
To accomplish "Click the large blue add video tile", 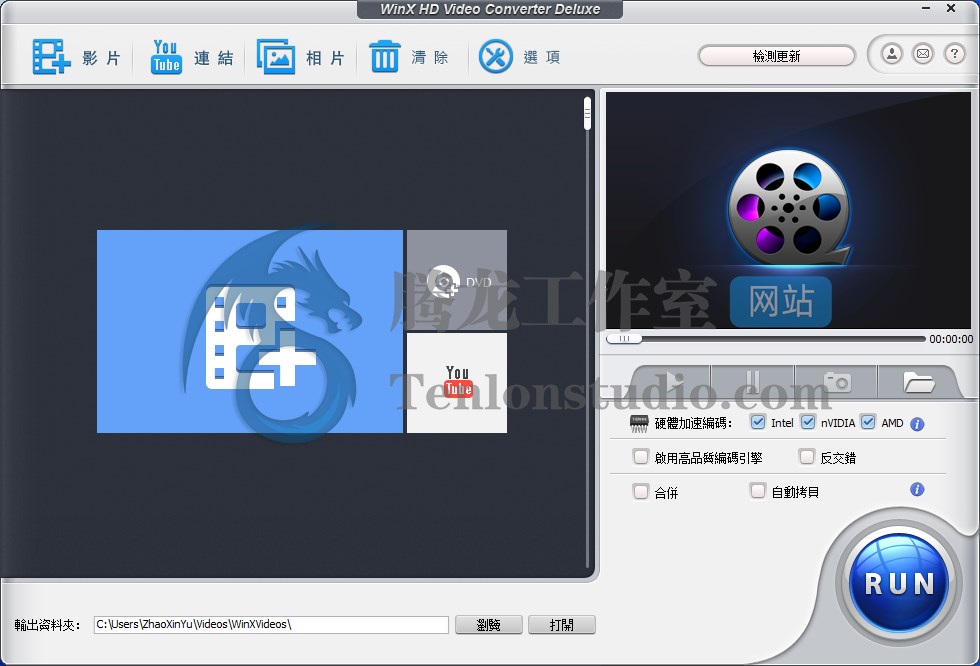I will [x=250, y=331].
